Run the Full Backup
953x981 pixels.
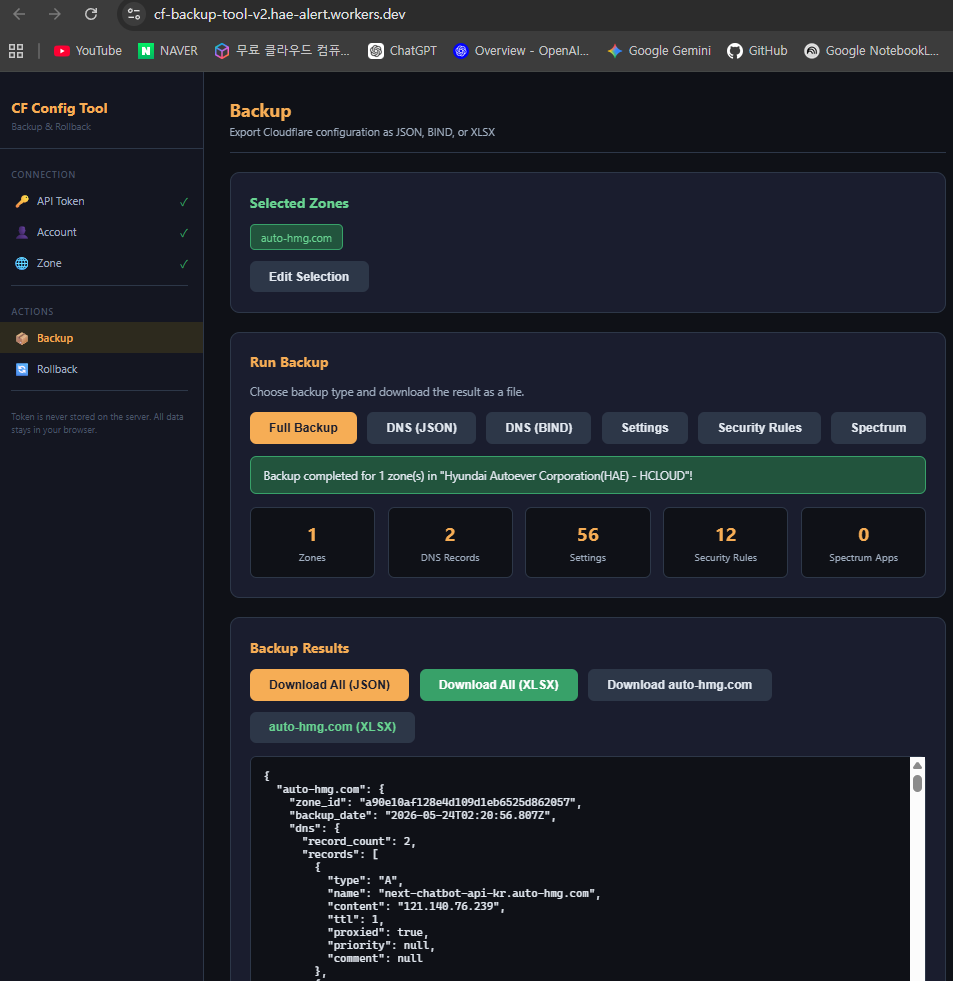click(303, 428)
